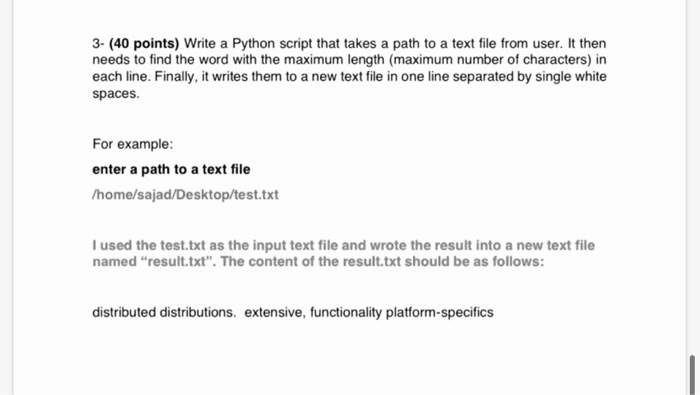
Task: Click the word "platform-specifics" at line end
Action: click(x=440, y=312)
